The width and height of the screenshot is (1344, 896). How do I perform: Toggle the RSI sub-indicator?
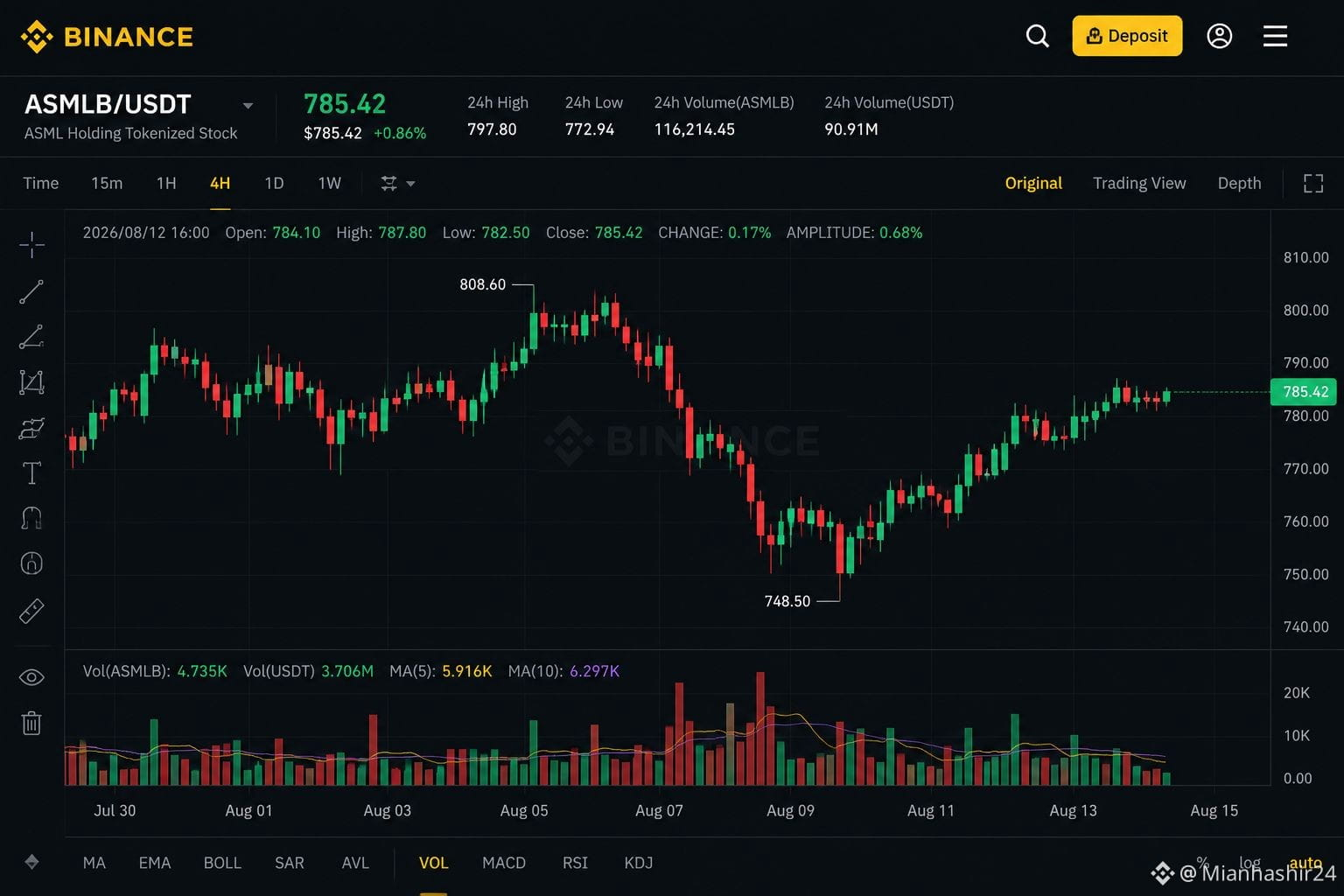pos(575,863)
